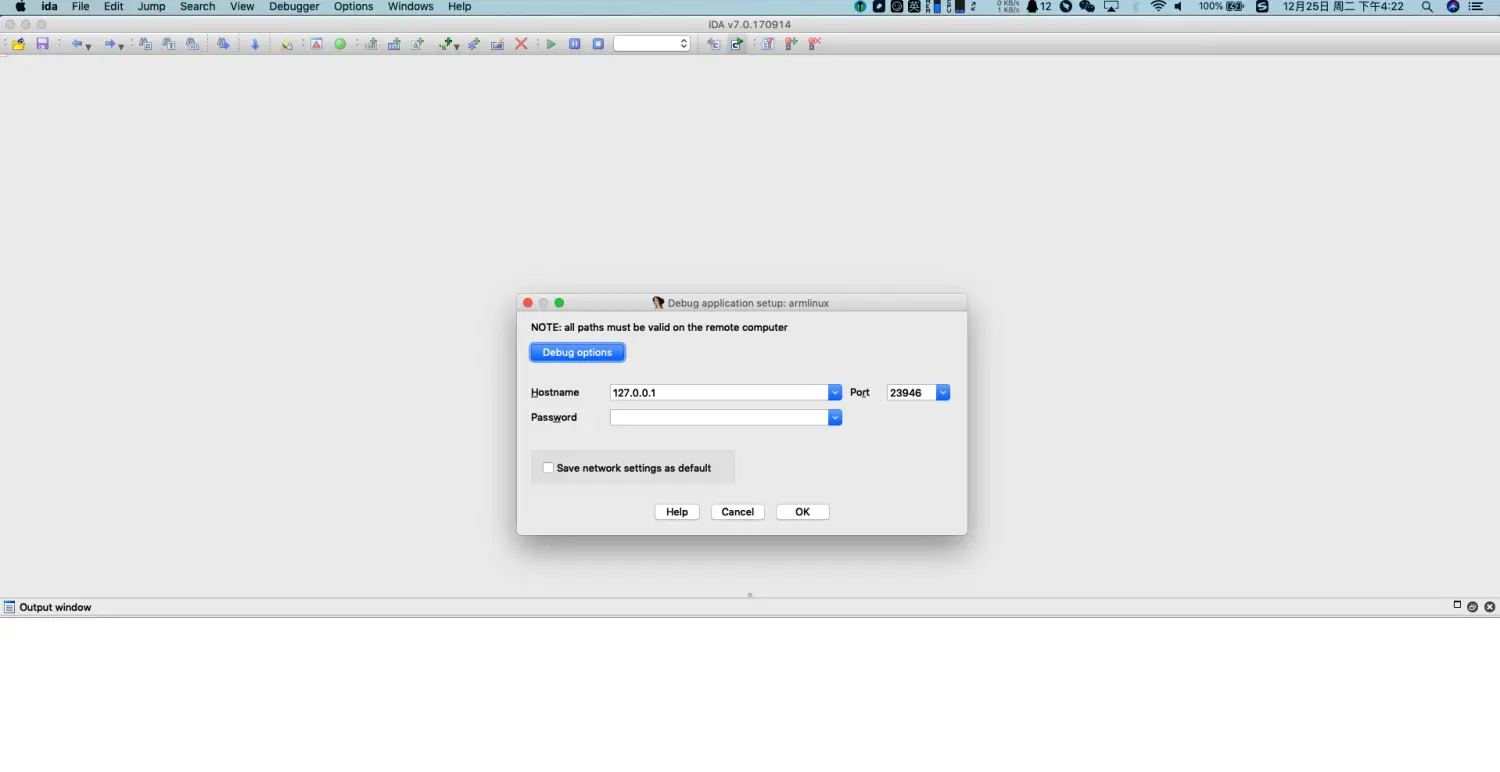This screenshot has width=1500, height=772.
Task: Click the WeChat icon in menu bar
Action: click(1087, 6)
